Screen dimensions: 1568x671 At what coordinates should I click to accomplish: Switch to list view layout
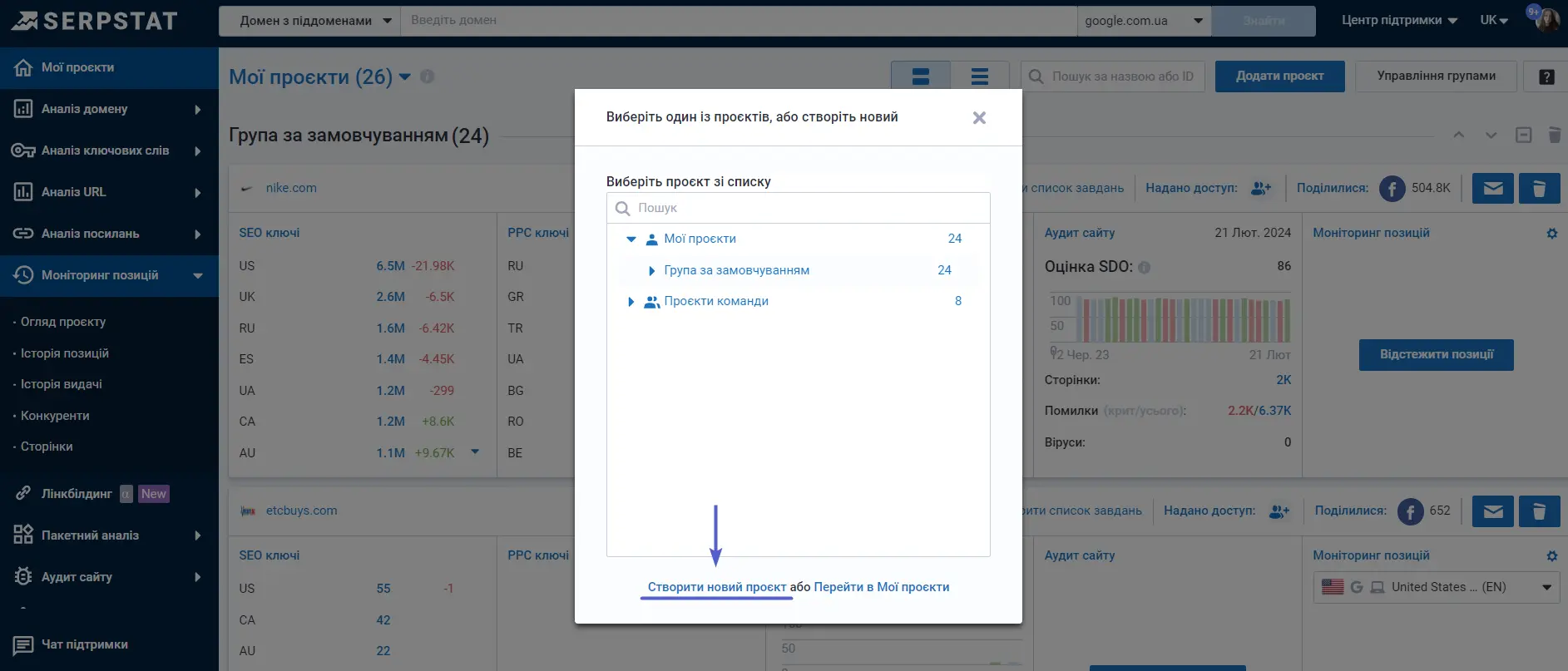[980, 76]
